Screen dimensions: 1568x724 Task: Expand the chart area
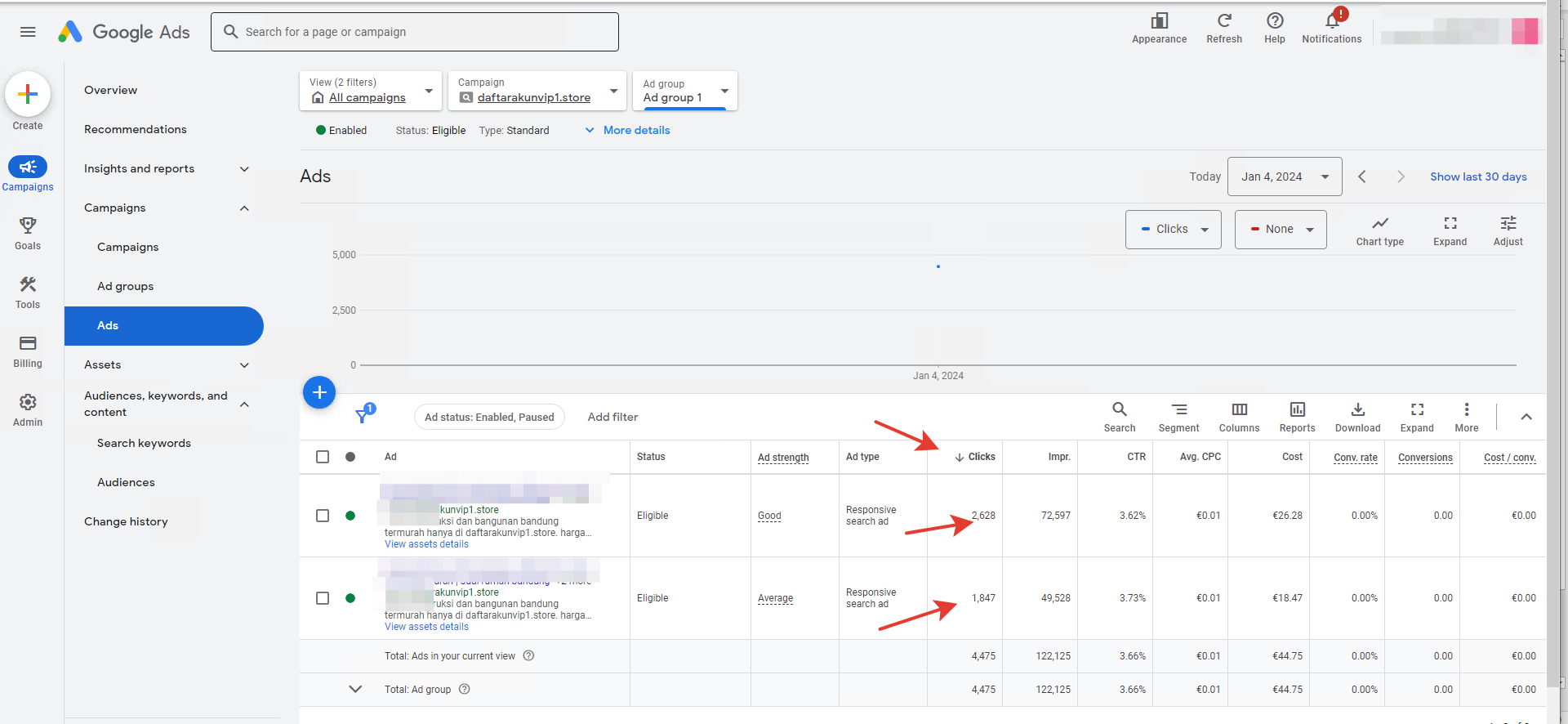[x=1450, y=230]
